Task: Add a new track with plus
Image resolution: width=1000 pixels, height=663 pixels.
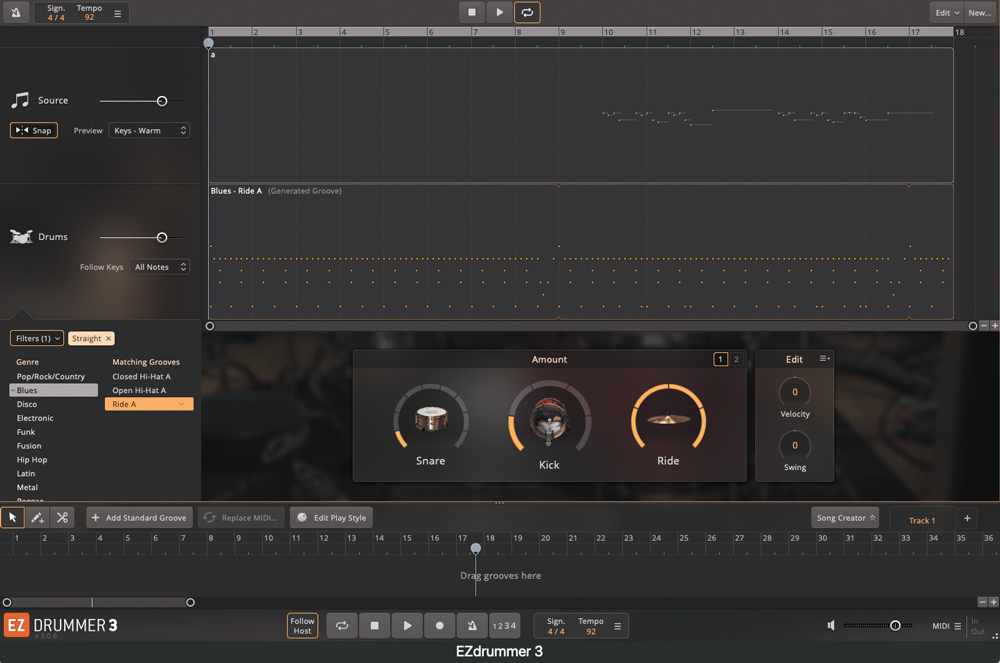Action: pos(967,518)
